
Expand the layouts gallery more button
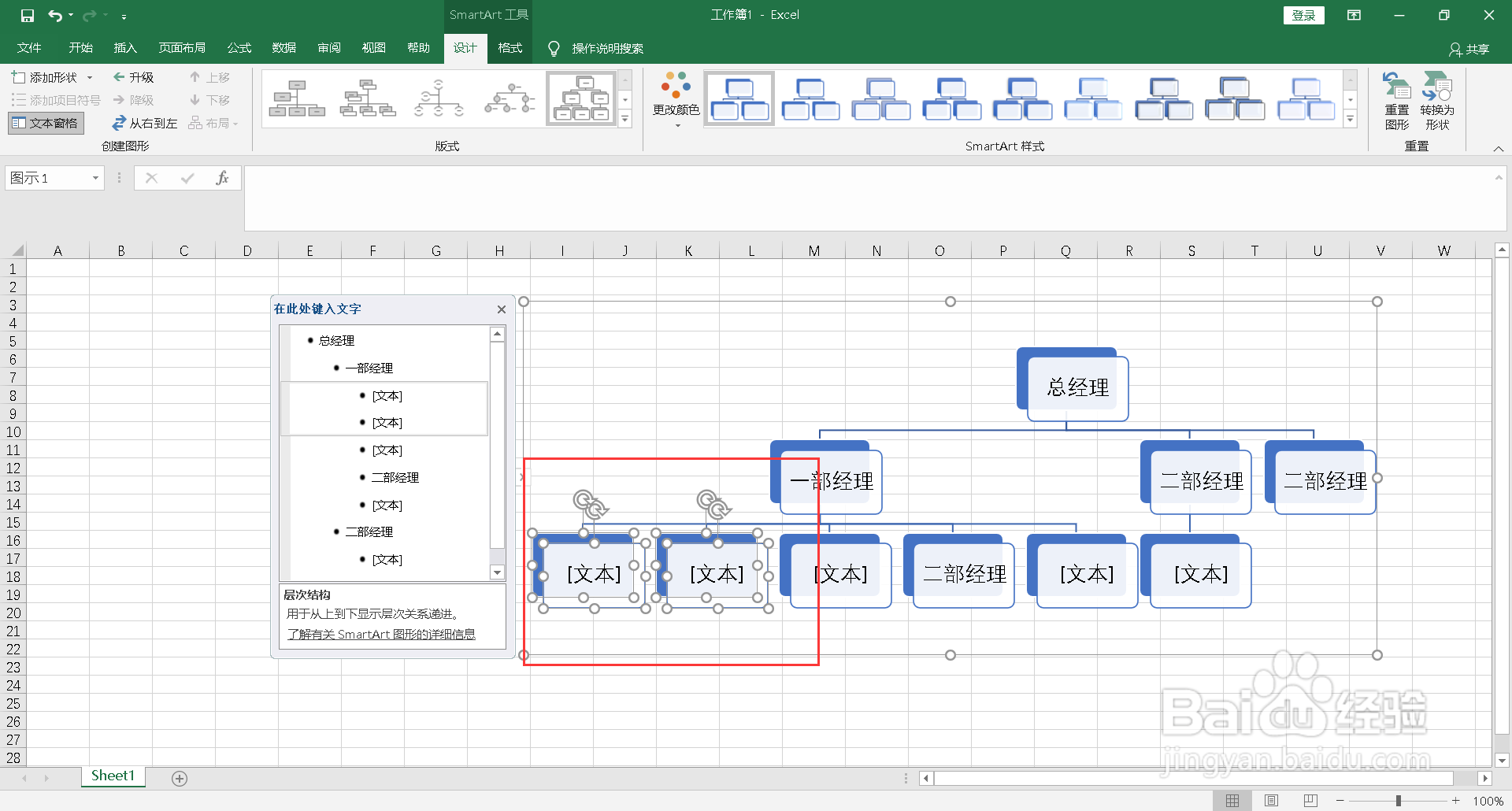(x=625, y=119)
